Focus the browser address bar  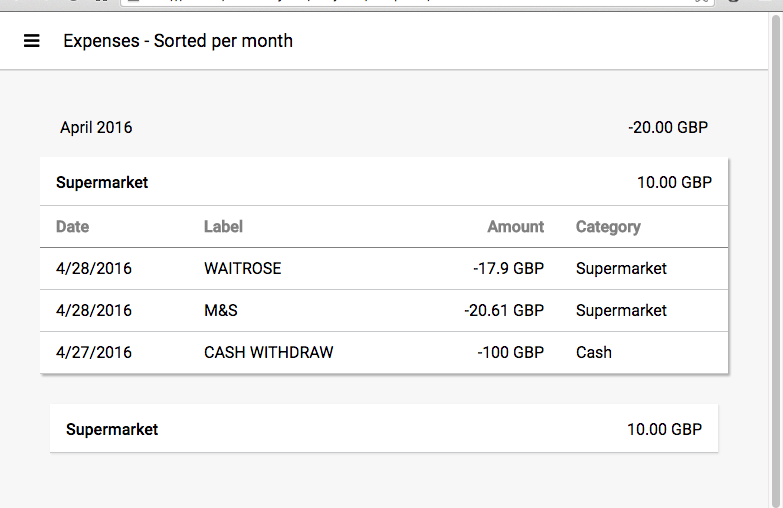point(417,3)
